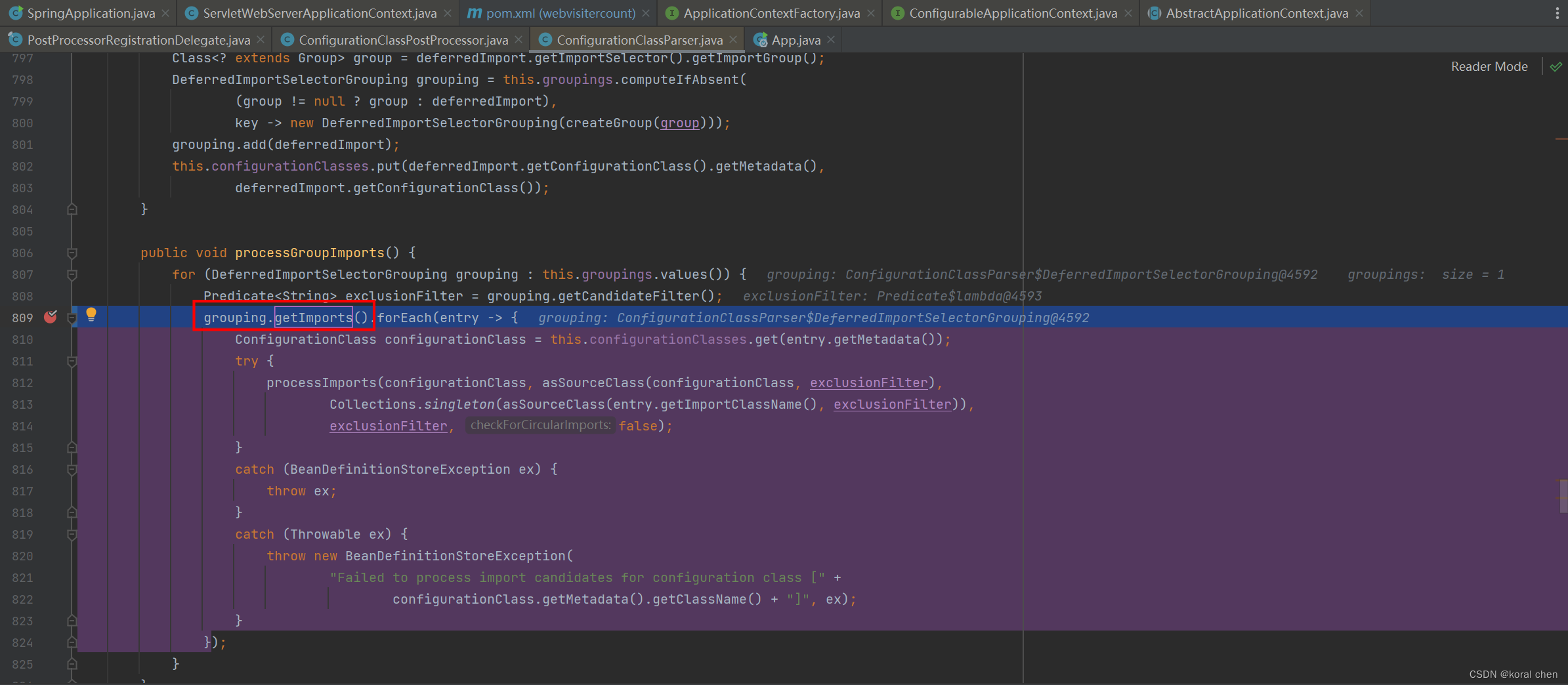1568x685 pixels.
Task: Click underlined exclusionFilter on line 814
Action: tap(389, 426)
